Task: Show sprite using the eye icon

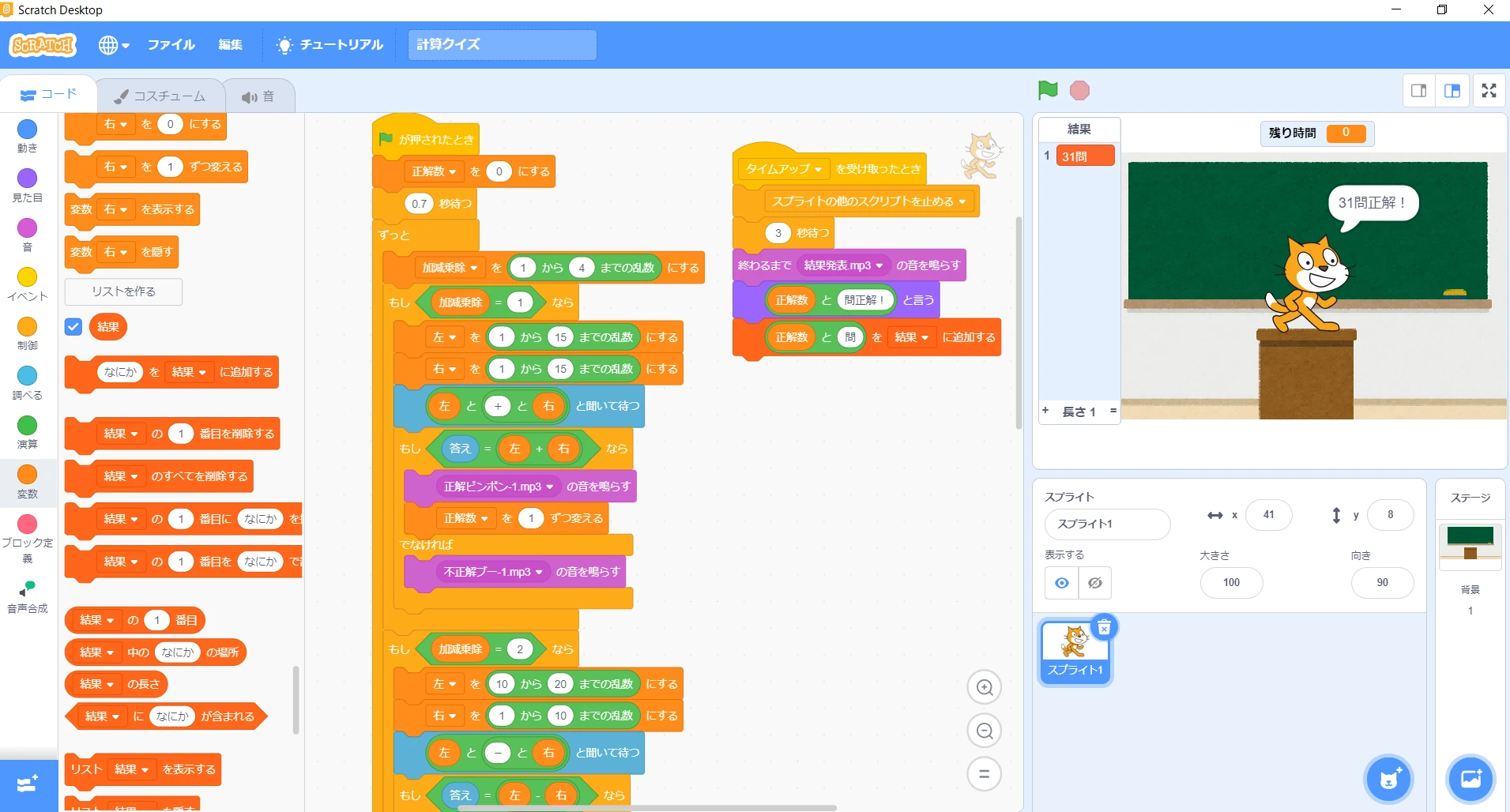Action: pyautogui.click(x=1062, y=583)
